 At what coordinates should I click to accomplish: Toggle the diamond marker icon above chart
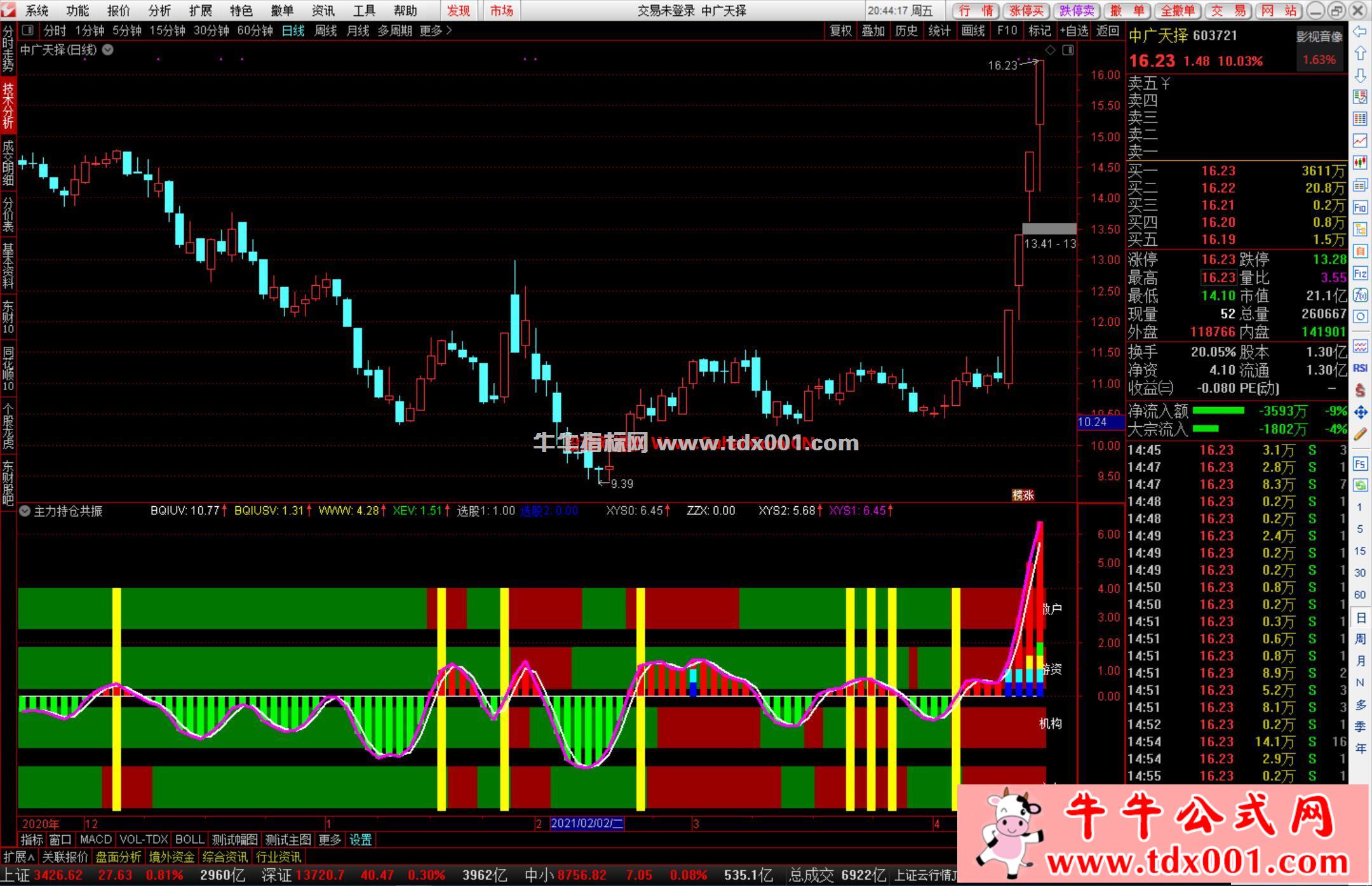click(x=1050, y=50)
